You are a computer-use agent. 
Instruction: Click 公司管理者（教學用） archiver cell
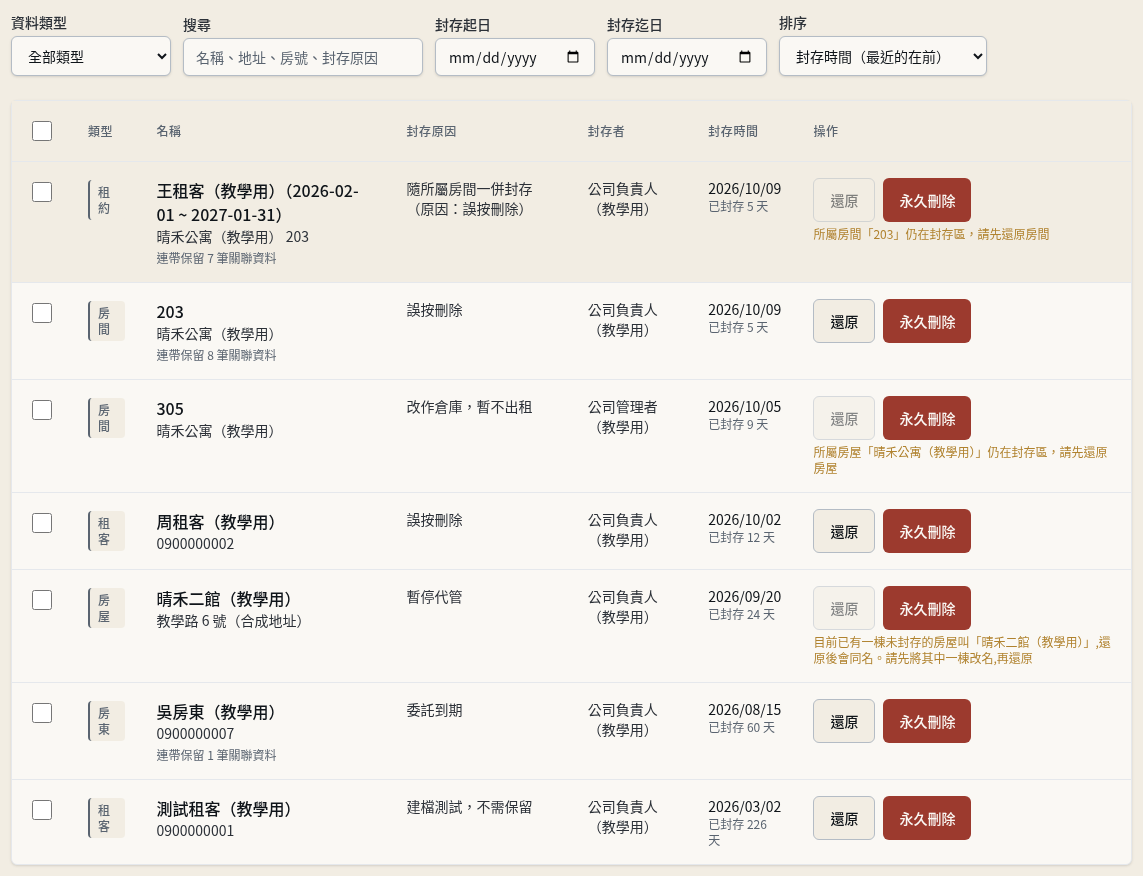pyautogui.click(x=623, y=418)
